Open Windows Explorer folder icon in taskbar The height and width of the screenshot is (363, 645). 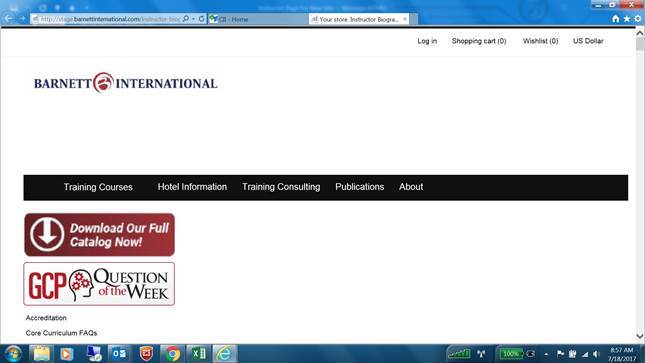click(41, 354)
